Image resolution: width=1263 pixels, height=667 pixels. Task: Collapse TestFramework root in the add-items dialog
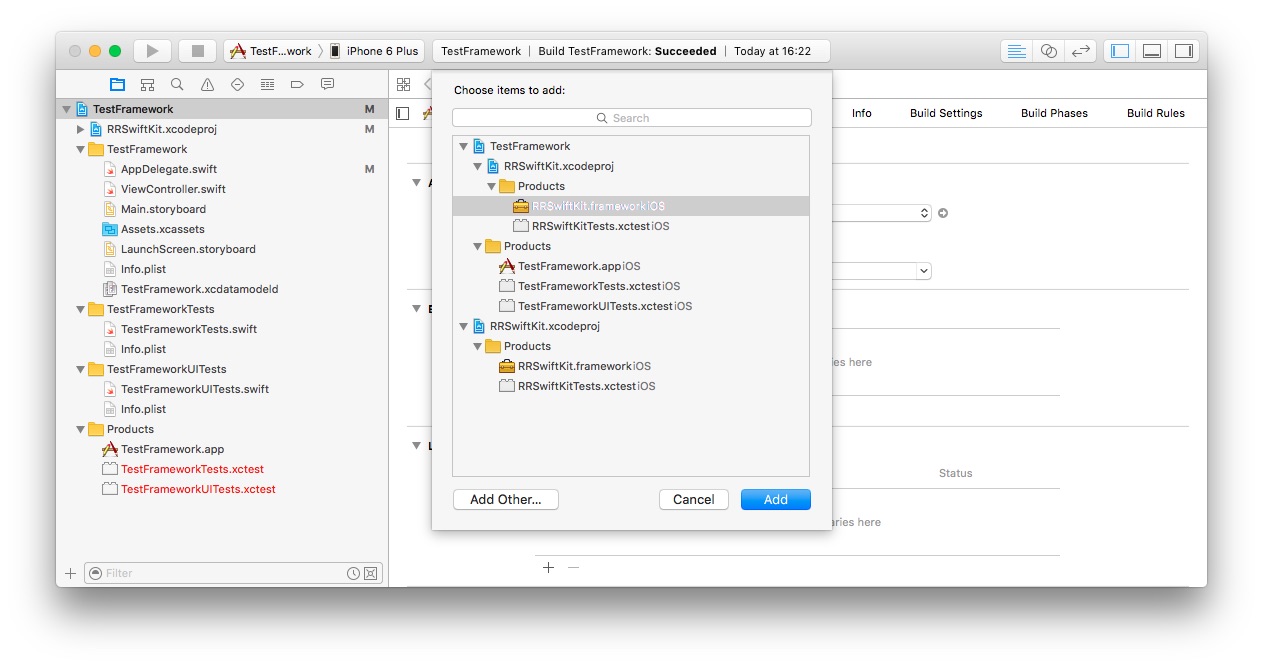tap(464, 146)
